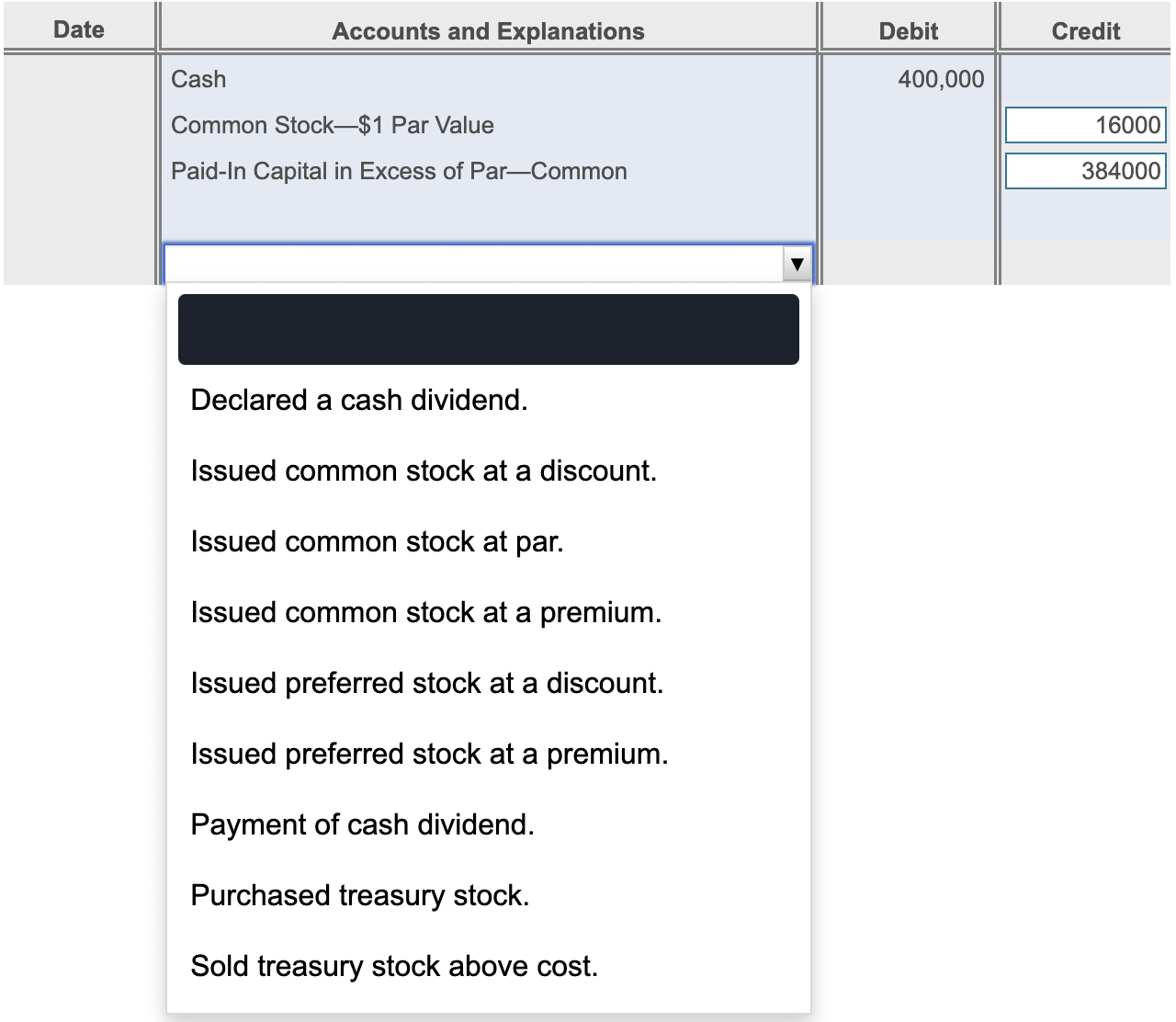
Task: Select 'Issued common stock at a discount.'
Action: click(x=424, y=471)
